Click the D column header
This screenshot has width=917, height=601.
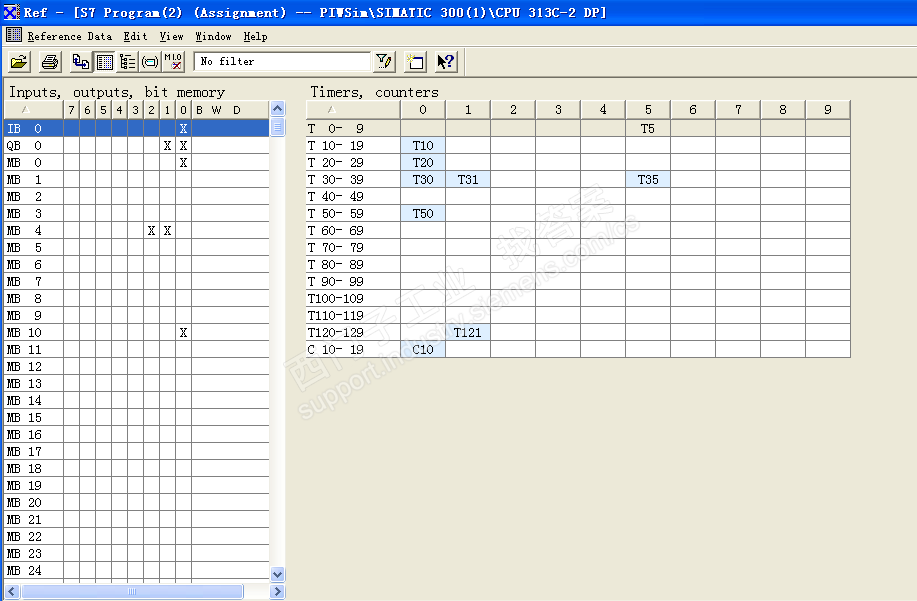click(x=237, y=110)
